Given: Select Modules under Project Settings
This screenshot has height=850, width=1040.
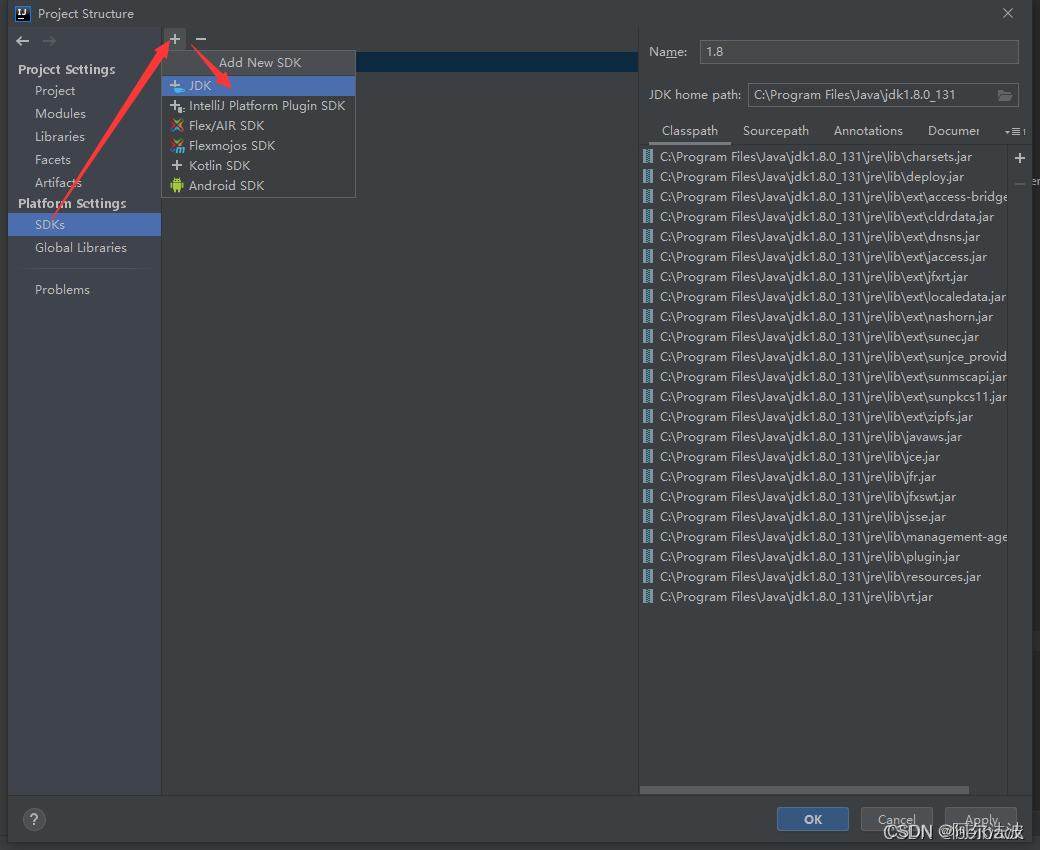Looking at the screenshot, I should pos(60,113).
